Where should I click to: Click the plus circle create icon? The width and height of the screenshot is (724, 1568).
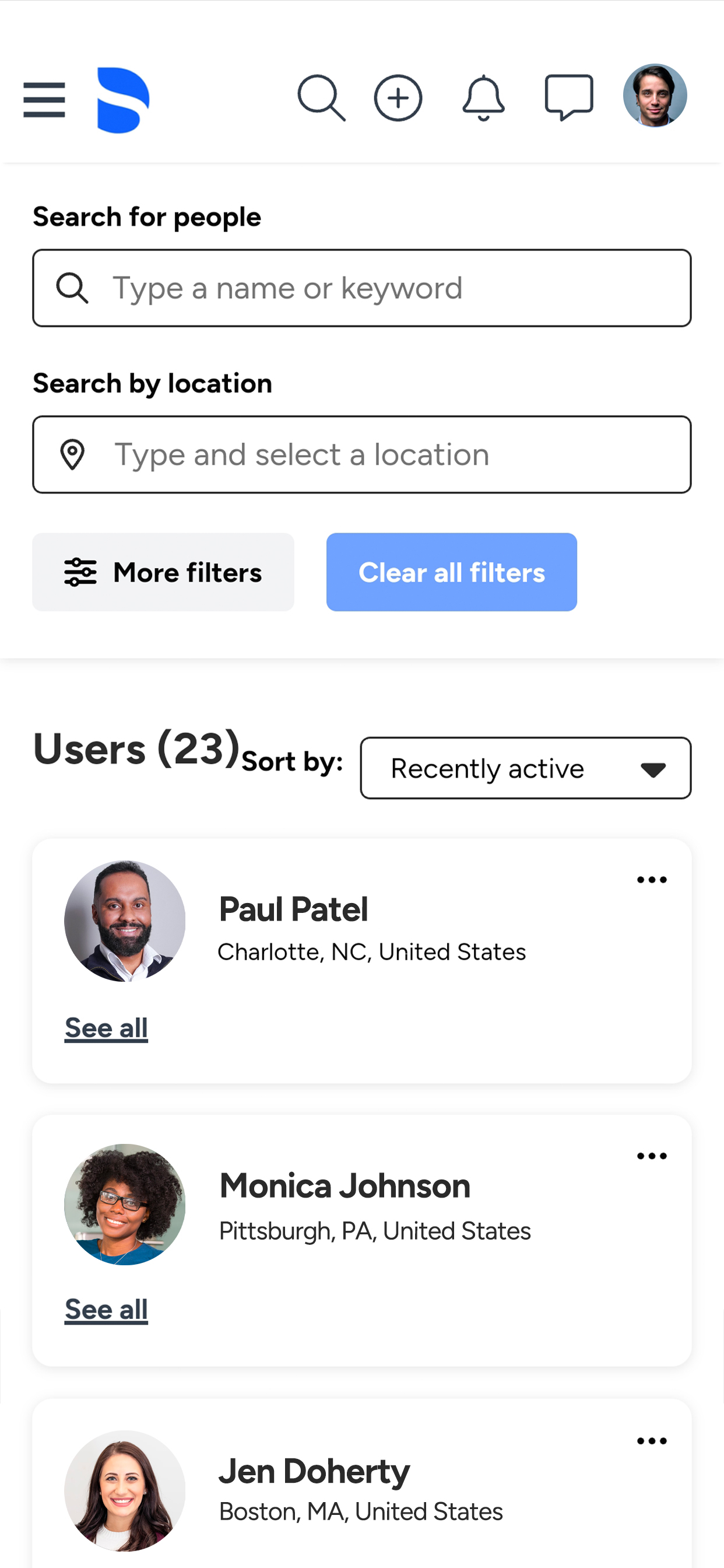tap(398, 98)
